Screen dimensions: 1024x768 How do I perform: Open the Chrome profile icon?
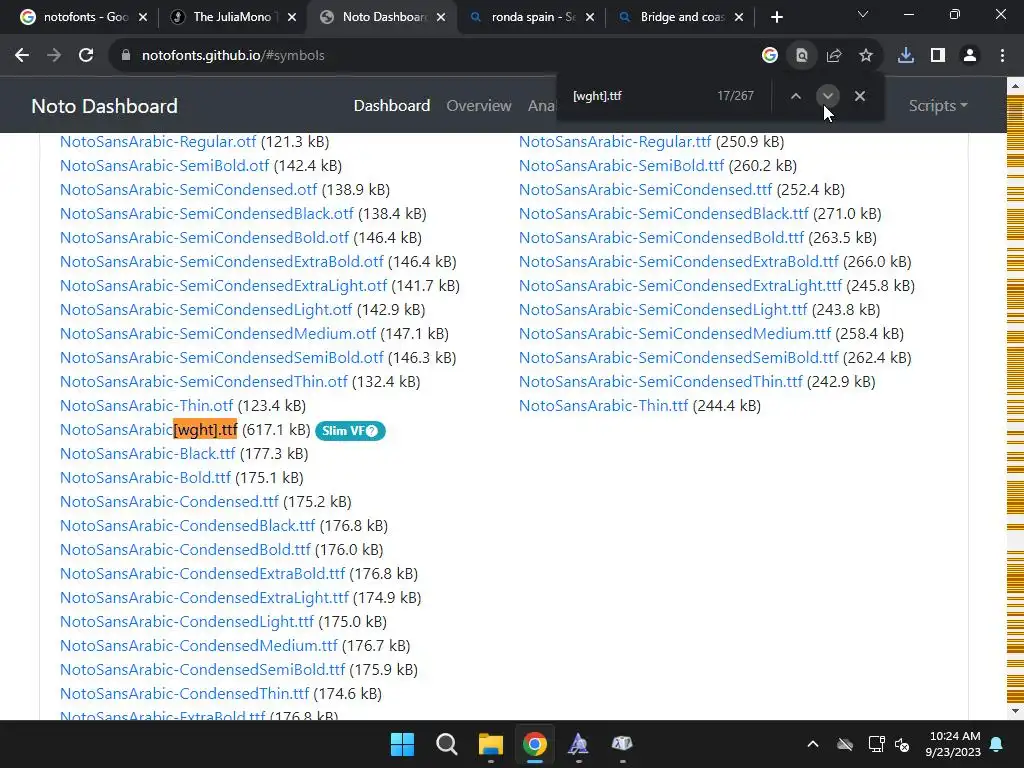point(970,56)
